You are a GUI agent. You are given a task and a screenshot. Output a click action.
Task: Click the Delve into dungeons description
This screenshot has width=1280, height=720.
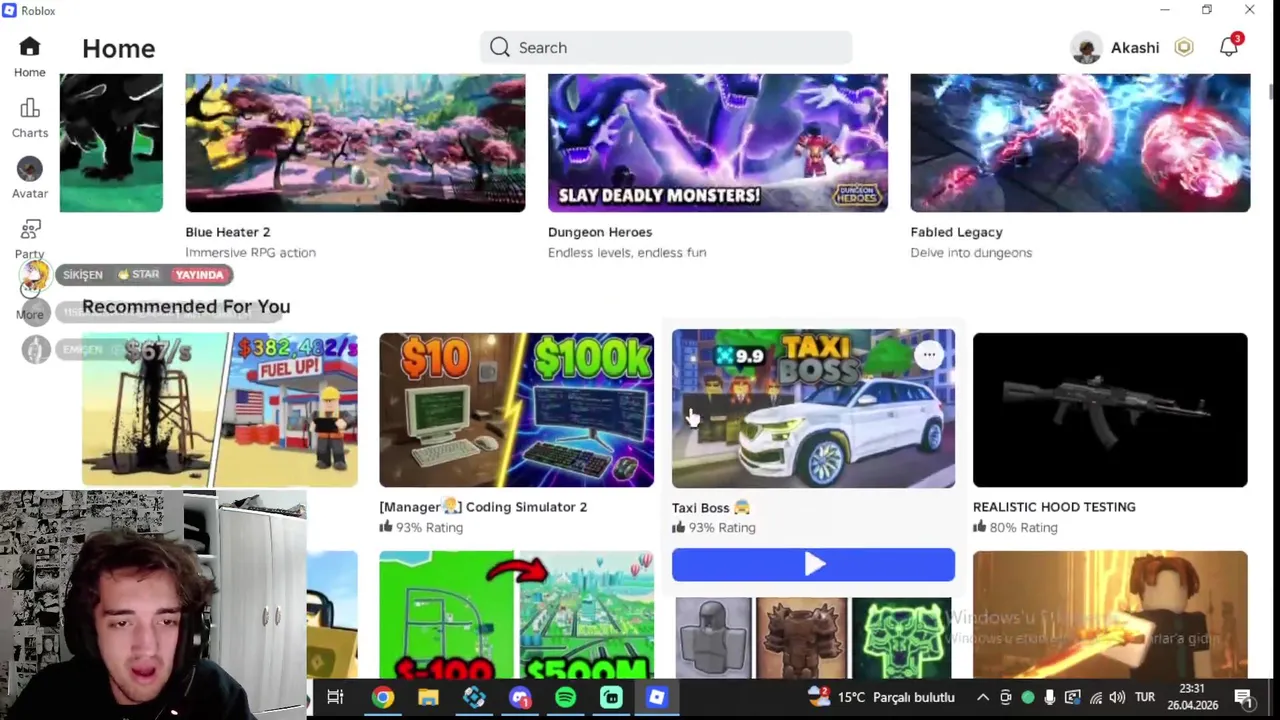(971, 253)
